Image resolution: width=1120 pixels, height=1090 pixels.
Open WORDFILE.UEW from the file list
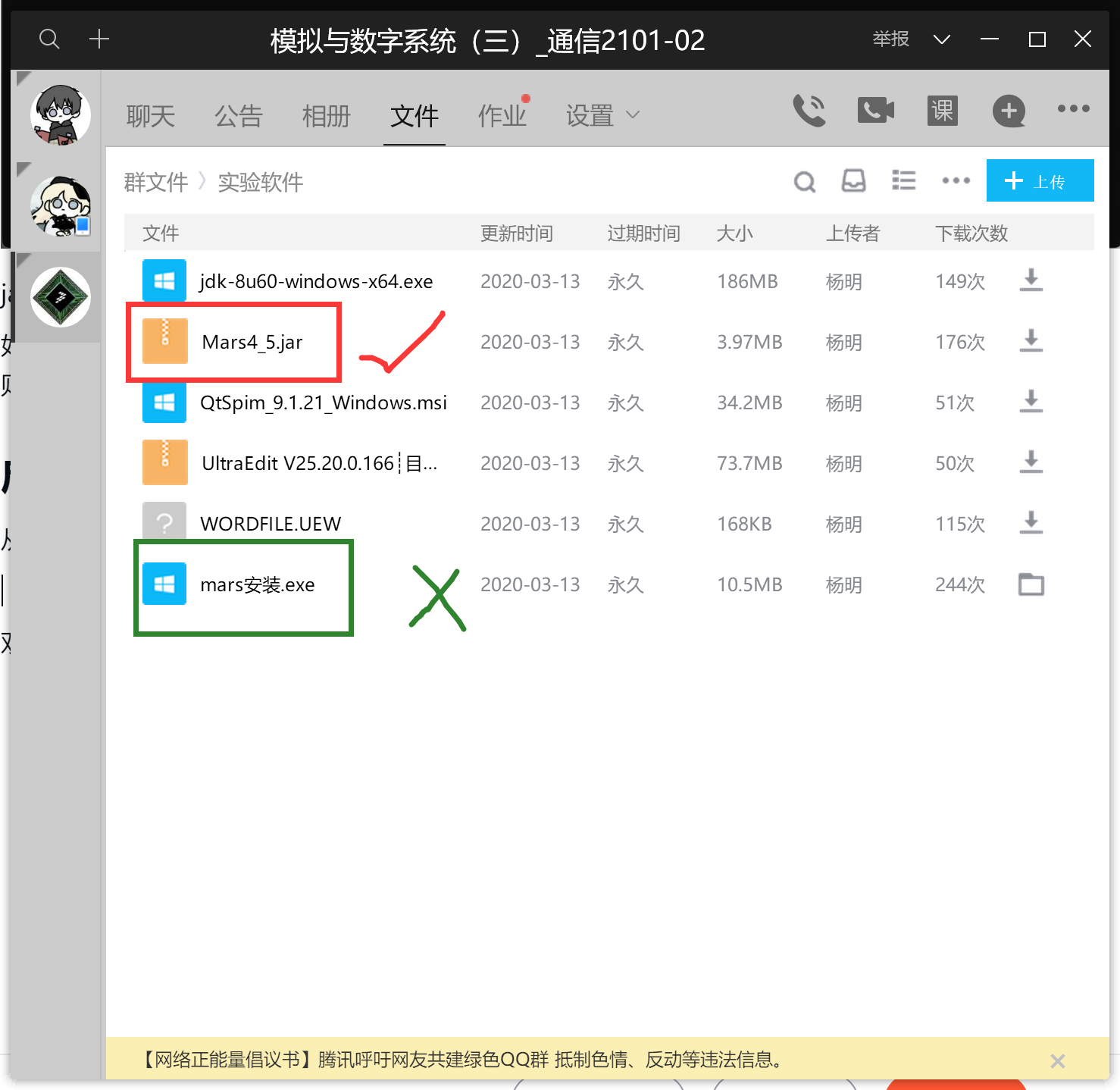click(x=271, y=523)
